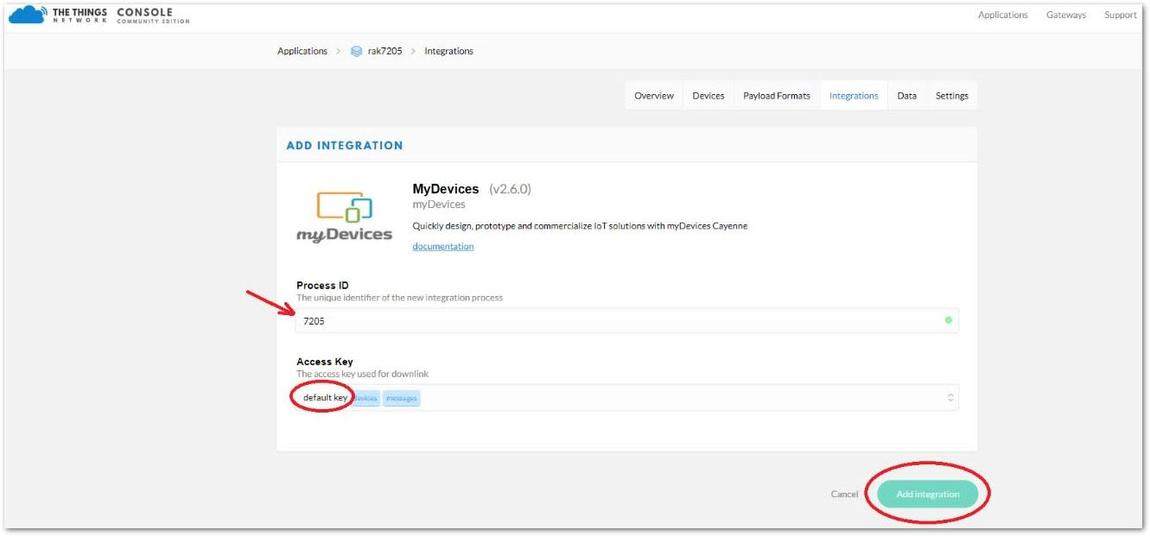This screenshot has height=536, width=1150.
Task: Click the devices tag on access key
Action: tap(367, 398)
